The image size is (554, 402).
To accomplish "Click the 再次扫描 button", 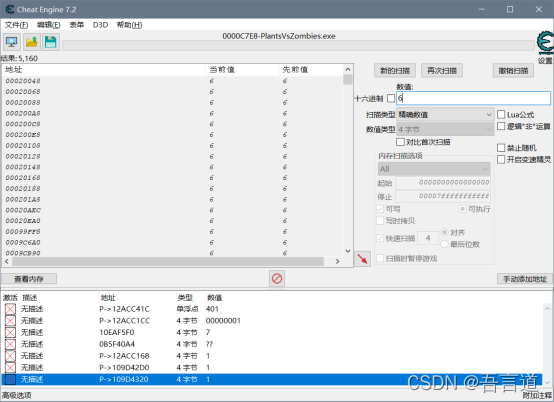I will (442, 71).
